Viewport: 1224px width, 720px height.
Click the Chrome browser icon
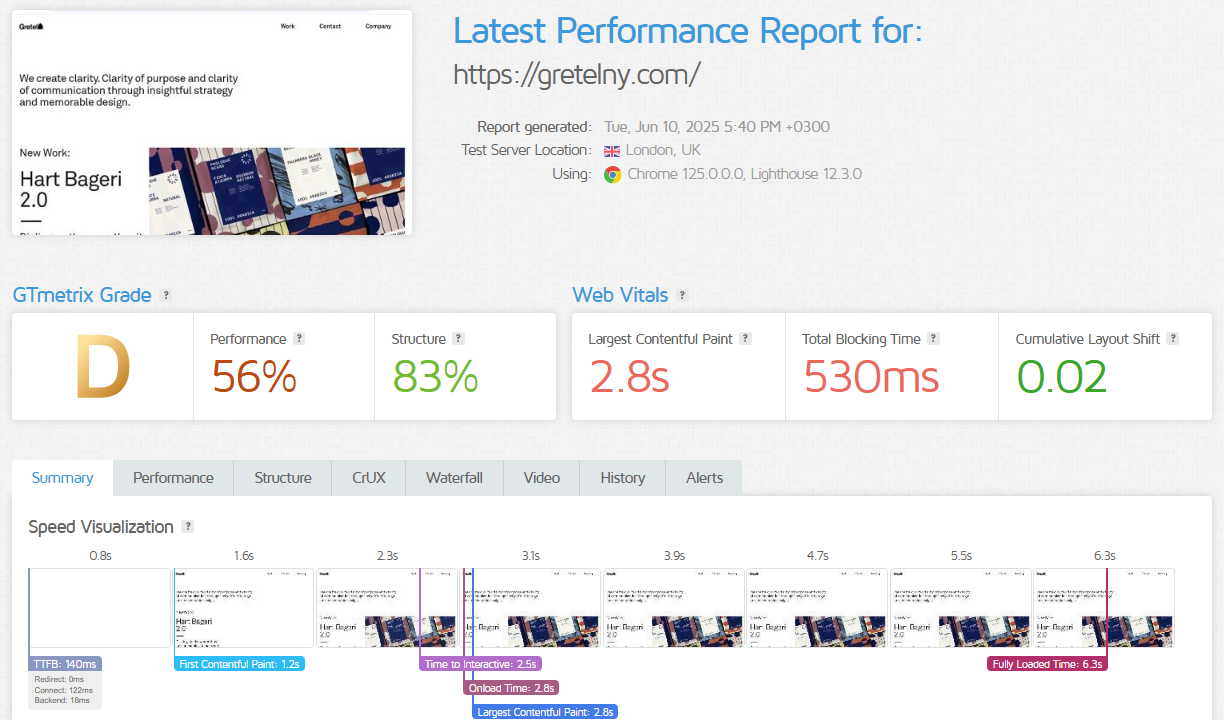click(612, 174)
